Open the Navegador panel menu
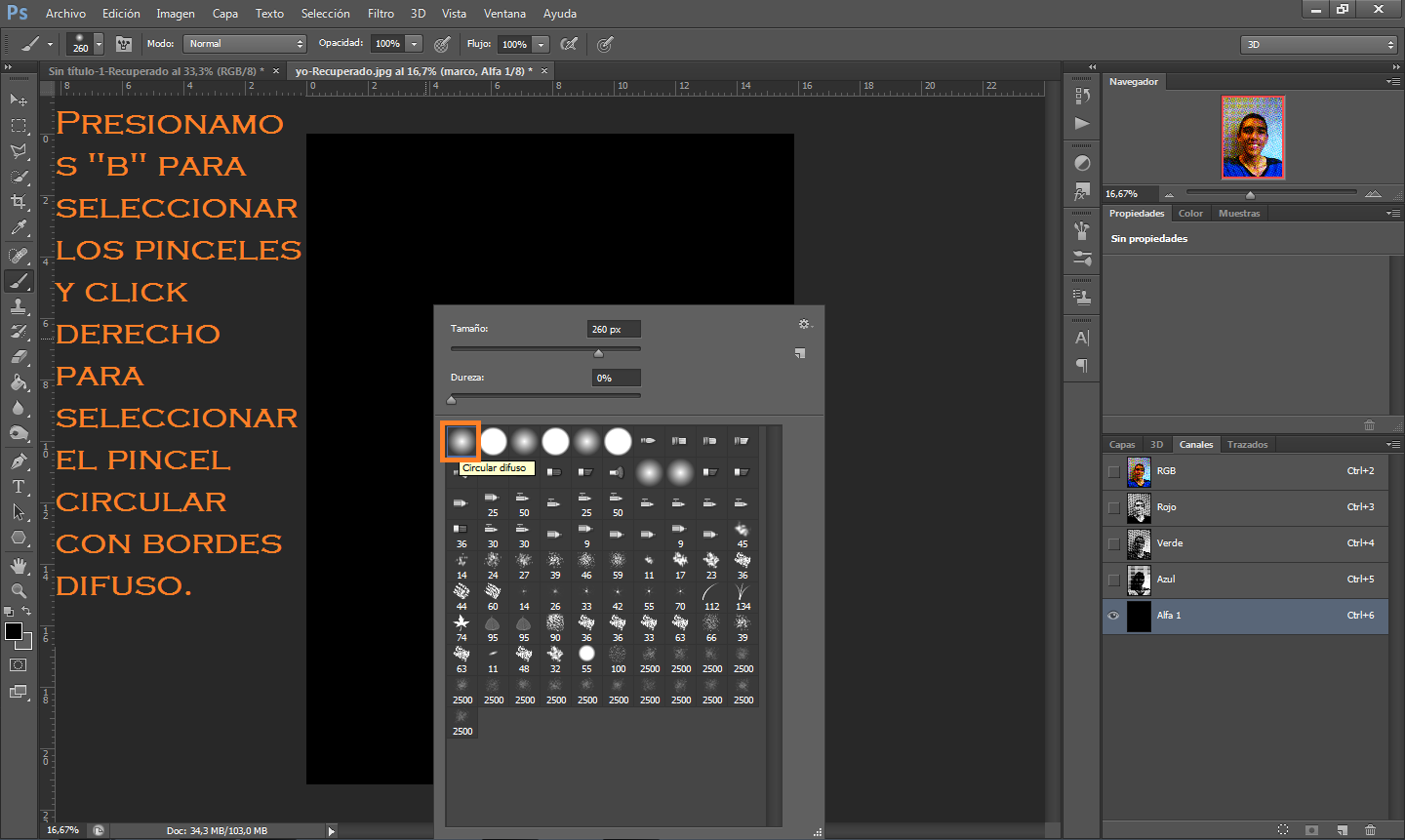 (x=1392, y=82)
